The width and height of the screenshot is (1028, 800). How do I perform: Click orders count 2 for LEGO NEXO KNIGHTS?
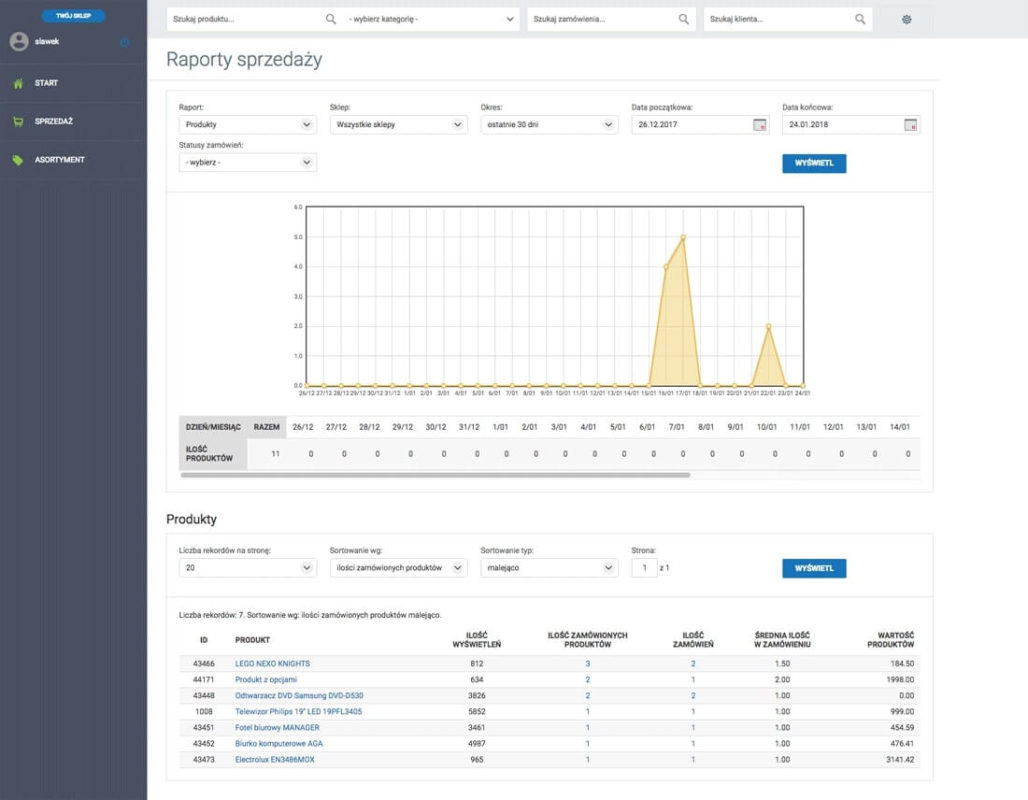point(693,664)
